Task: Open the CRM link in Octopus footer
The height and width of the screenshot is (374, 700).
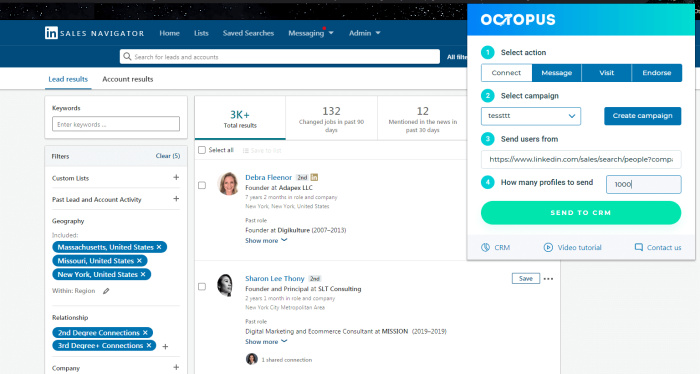Action: coord(496,247)
